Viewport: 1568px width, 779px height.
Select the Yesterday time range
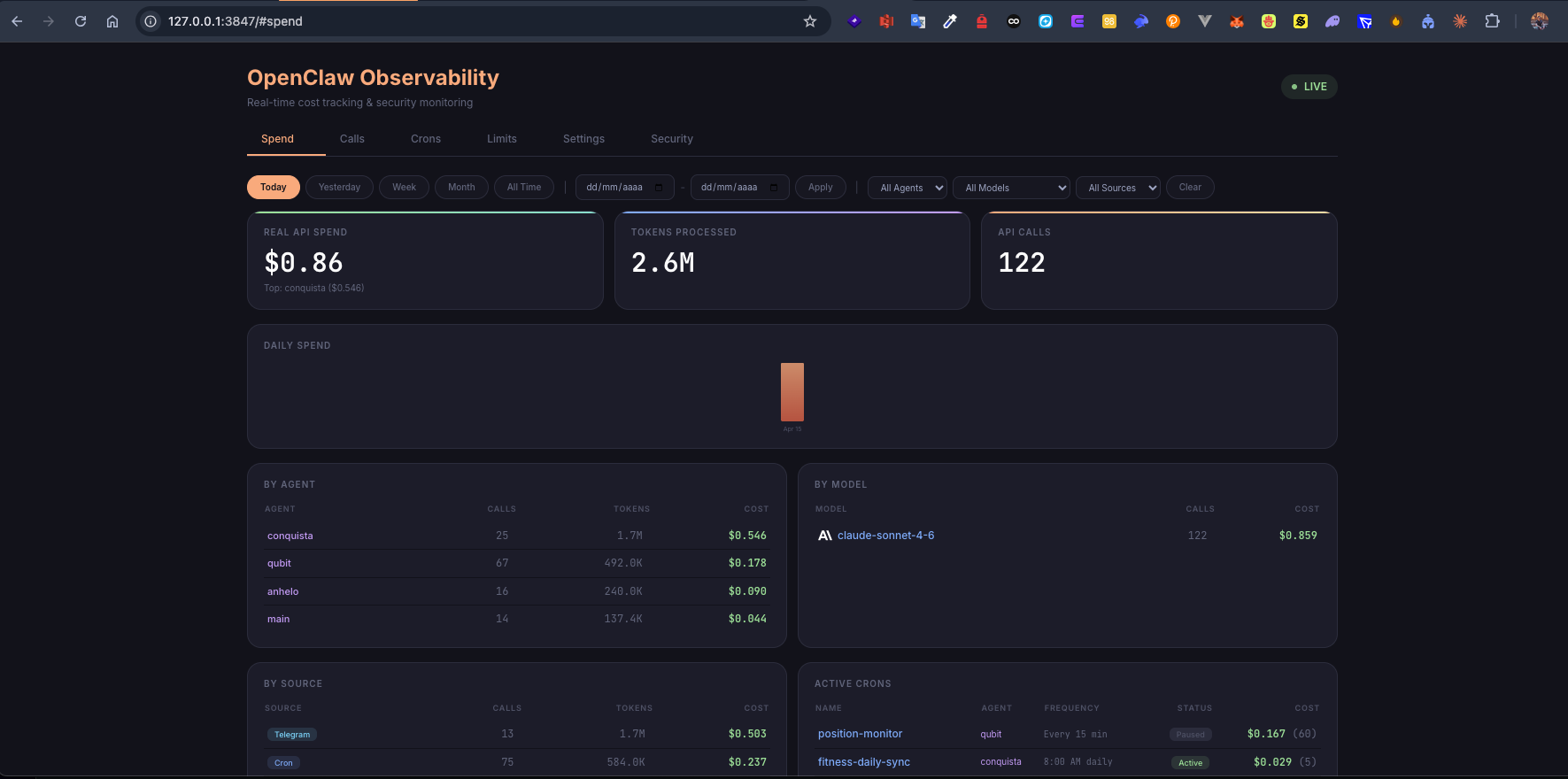coord(339,187)
